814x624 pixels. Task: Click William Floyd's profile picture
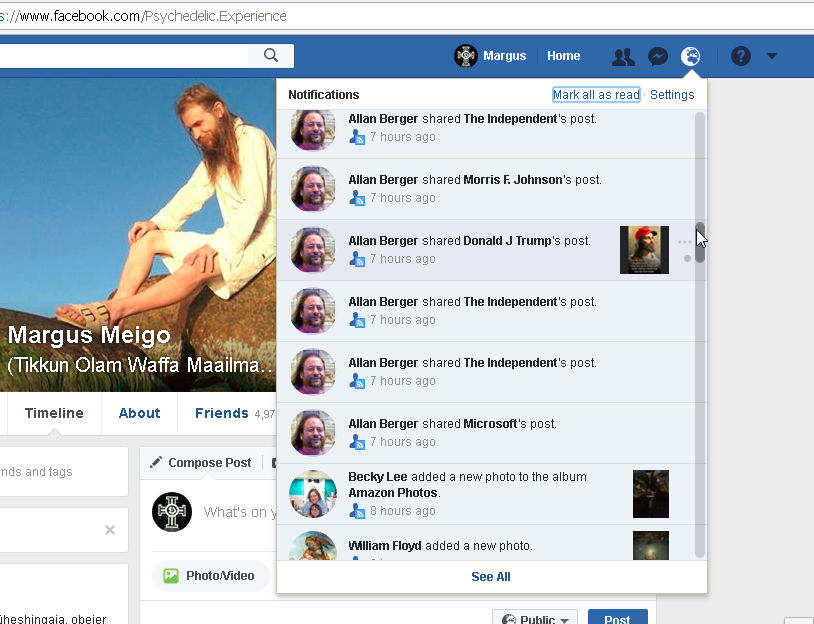[313, 546]
